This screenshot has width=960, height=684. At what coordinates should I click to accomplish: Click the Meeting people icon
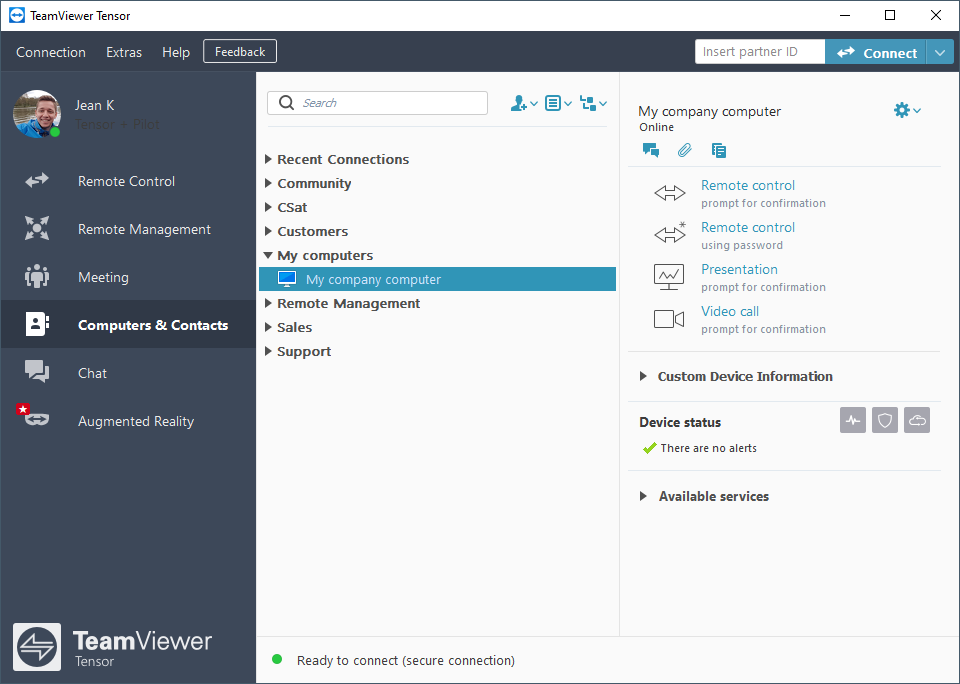click(37, 276)
